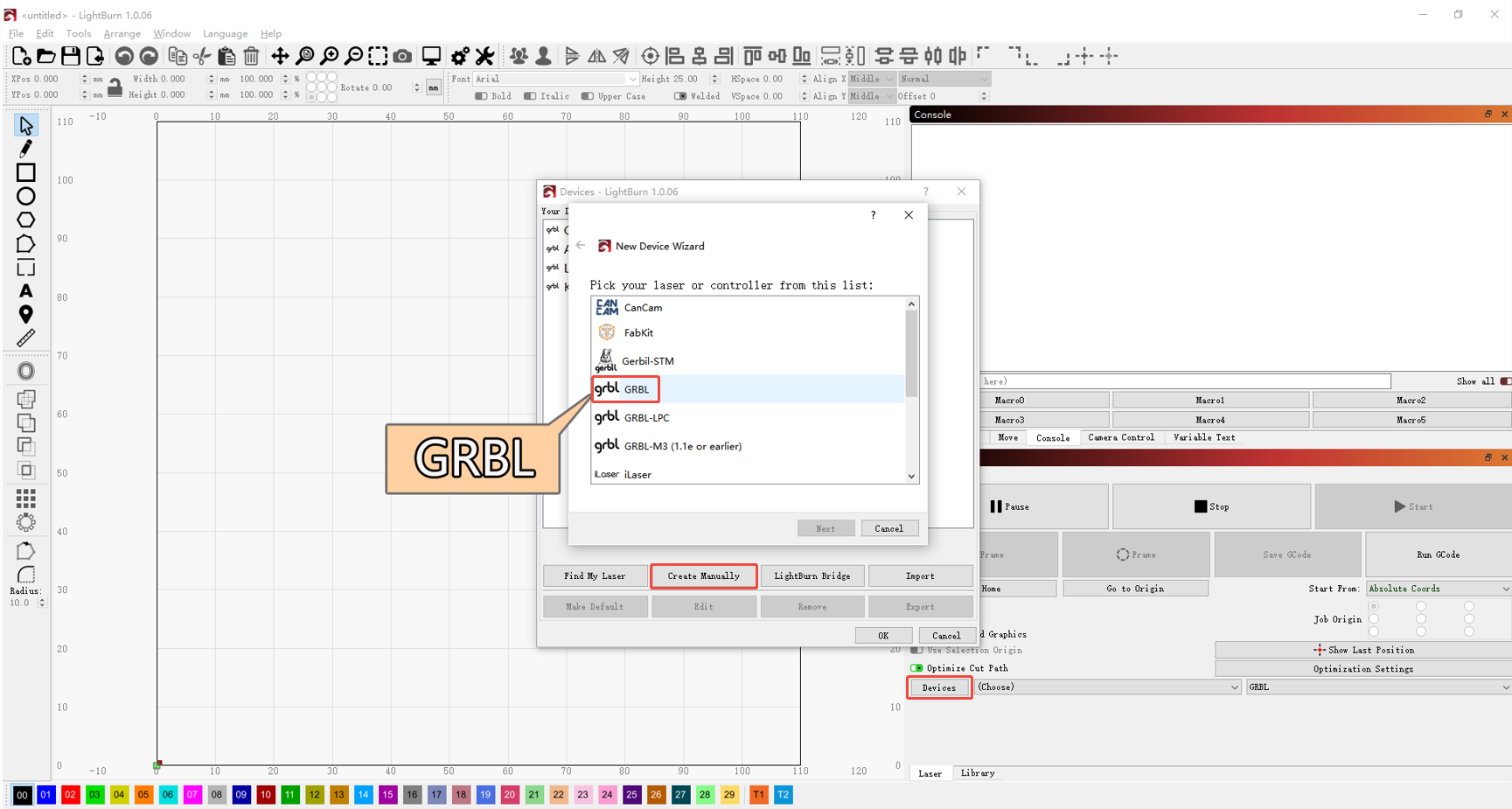
Task: Toggle the Welded text switch
Action: click(x=679, y=96)
